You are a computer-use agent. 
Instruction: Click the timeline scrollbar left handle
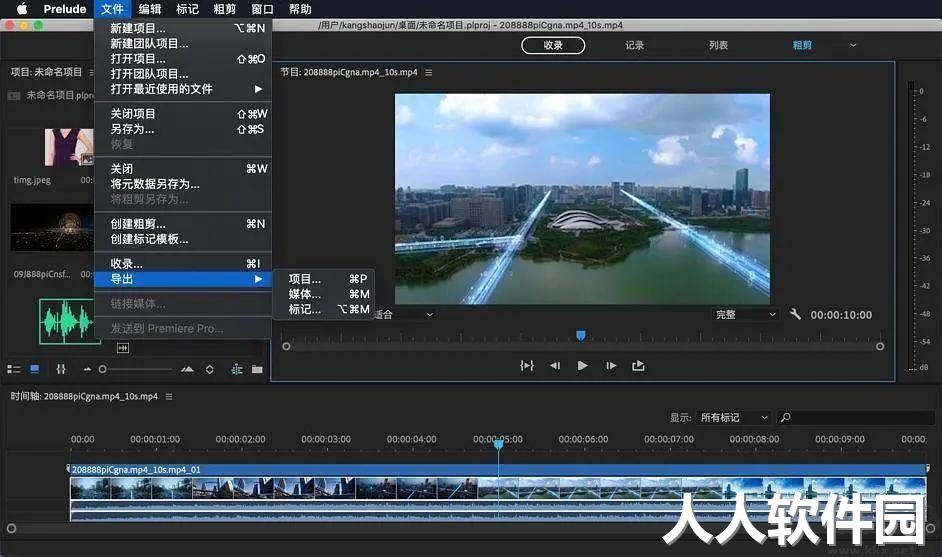tap(11, 528)
